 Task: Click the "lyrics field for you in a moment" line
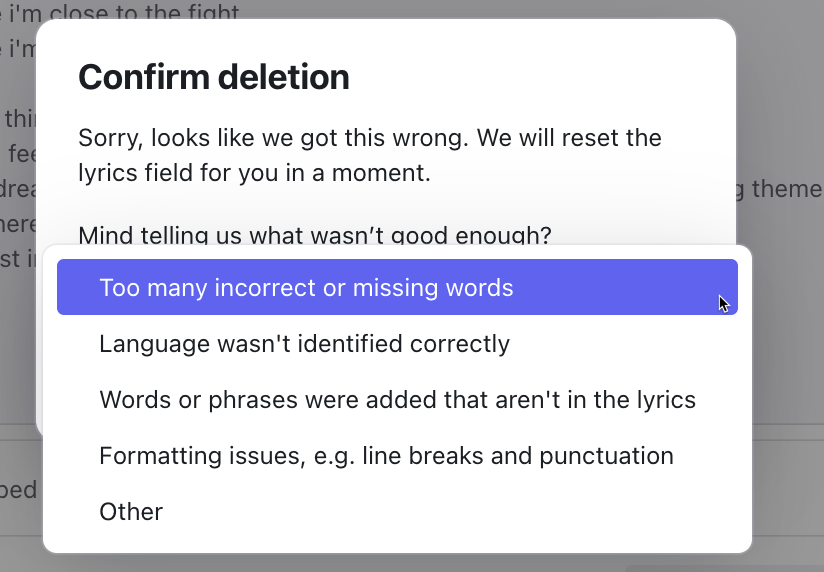[254, 172]
